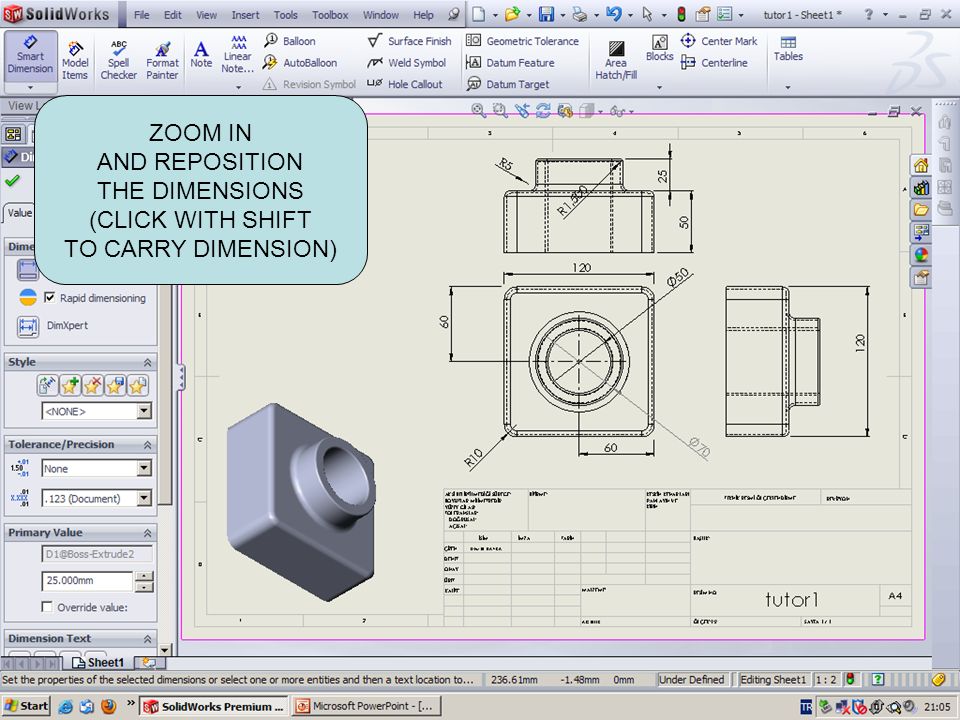
Task: Toggle Rapid dimensioning checkbox
Action: point(50,298)
